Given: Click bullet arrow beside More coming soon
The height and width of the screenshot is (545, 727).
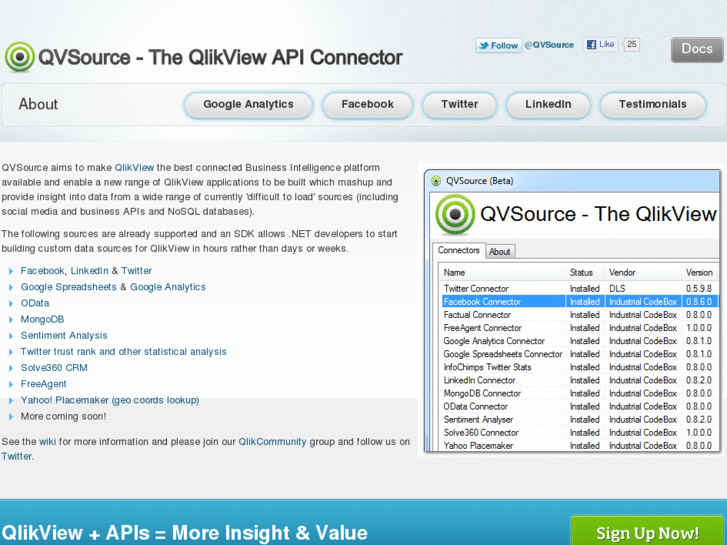Looking at the screenshot, I should [11, 417].
